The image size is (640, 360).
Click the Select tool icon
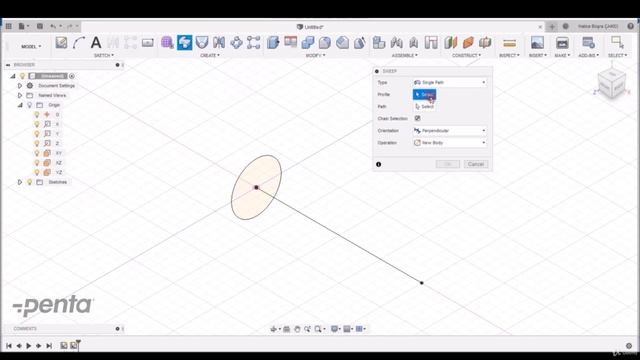pos(617,42)
